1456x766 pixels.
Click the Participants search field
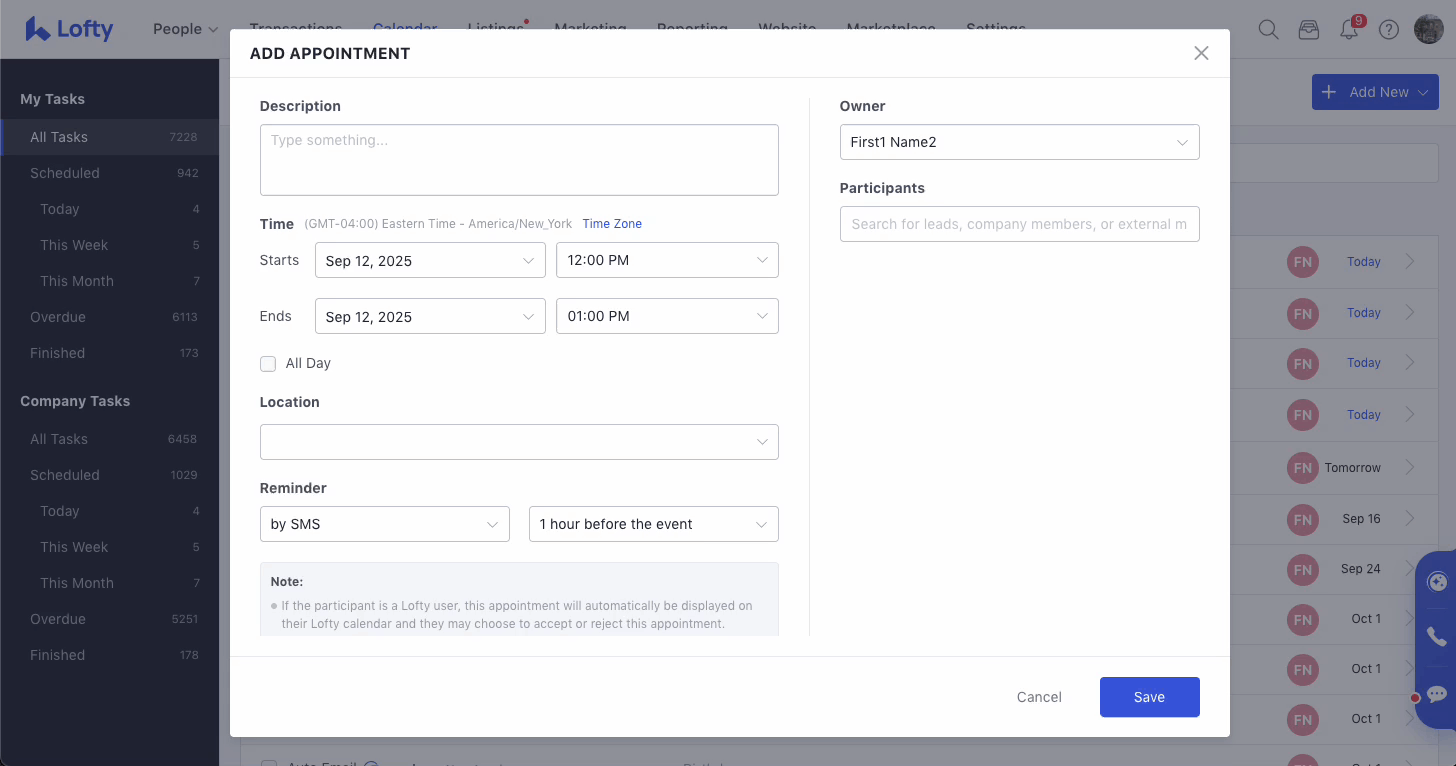[x=1019, y=224]
